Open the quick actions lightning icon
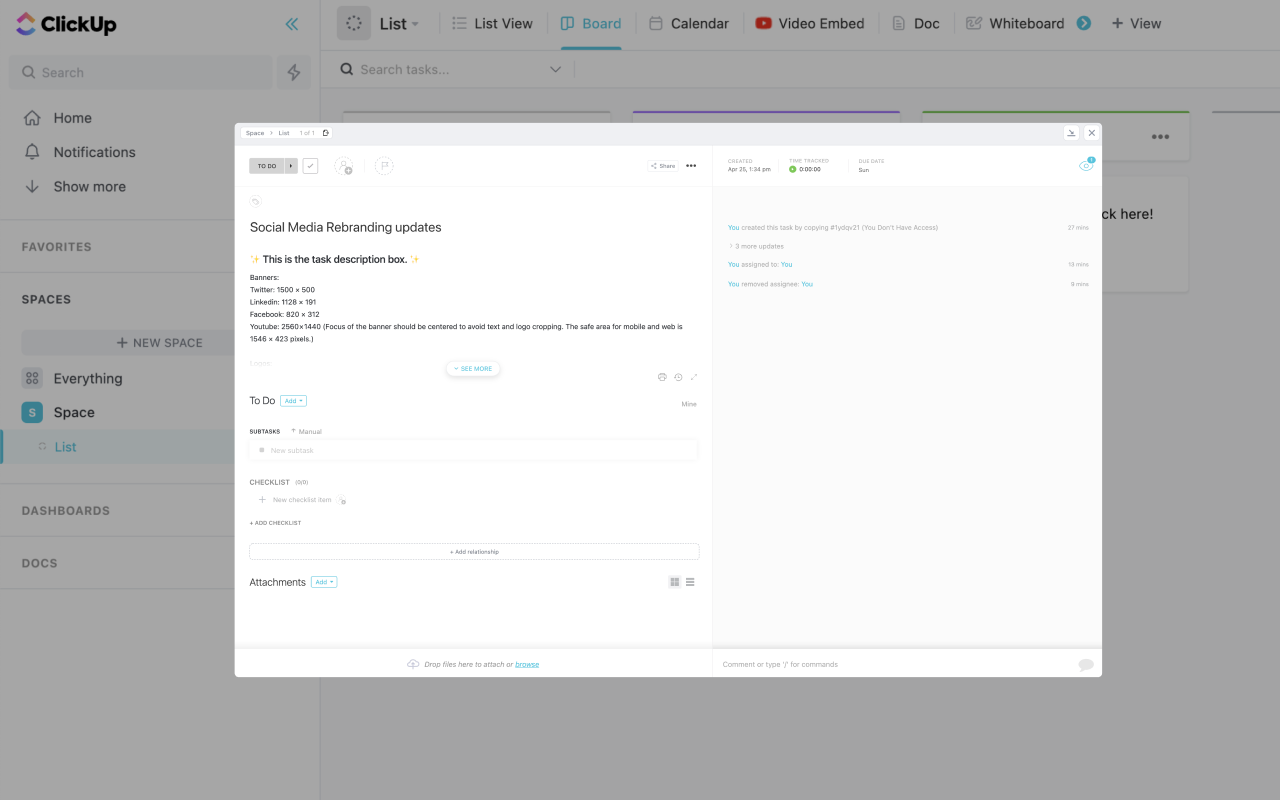 click(293, 72)
